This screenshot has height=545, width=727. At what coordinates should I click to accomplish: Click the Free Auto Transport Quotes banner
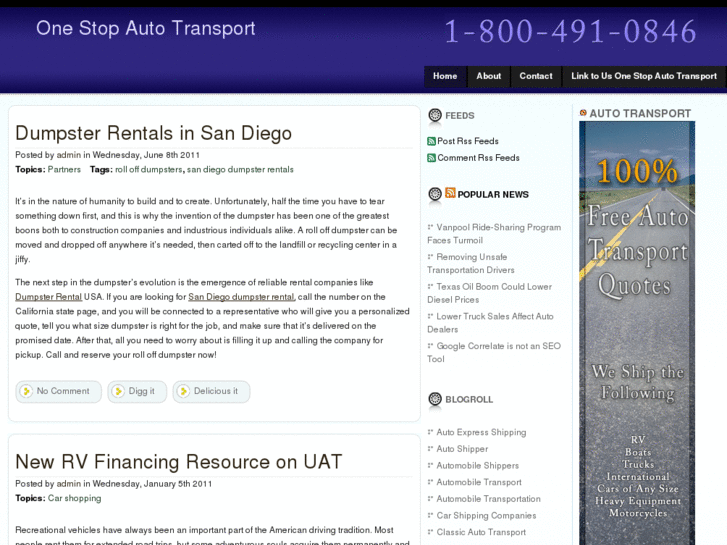pos(637,333)
